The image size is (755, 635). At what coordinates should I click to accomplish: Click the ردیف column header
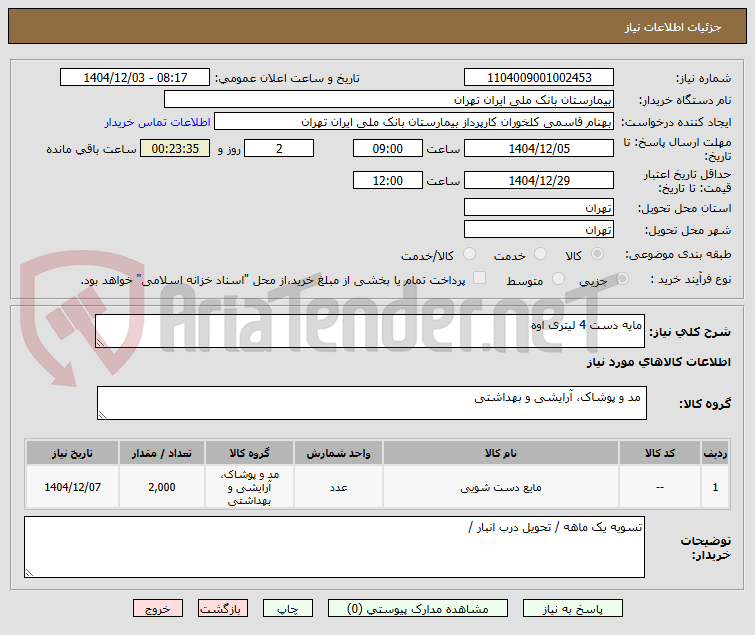click(715, 453)
